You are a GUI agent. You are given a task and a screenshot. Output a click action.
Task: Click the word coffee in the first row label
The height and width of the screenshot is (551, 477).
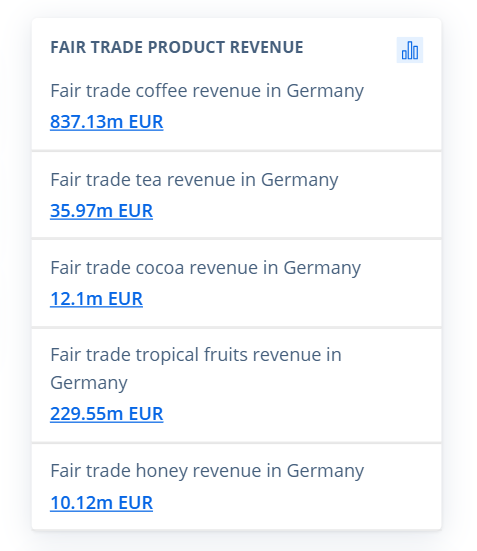[x=161, y=90]
